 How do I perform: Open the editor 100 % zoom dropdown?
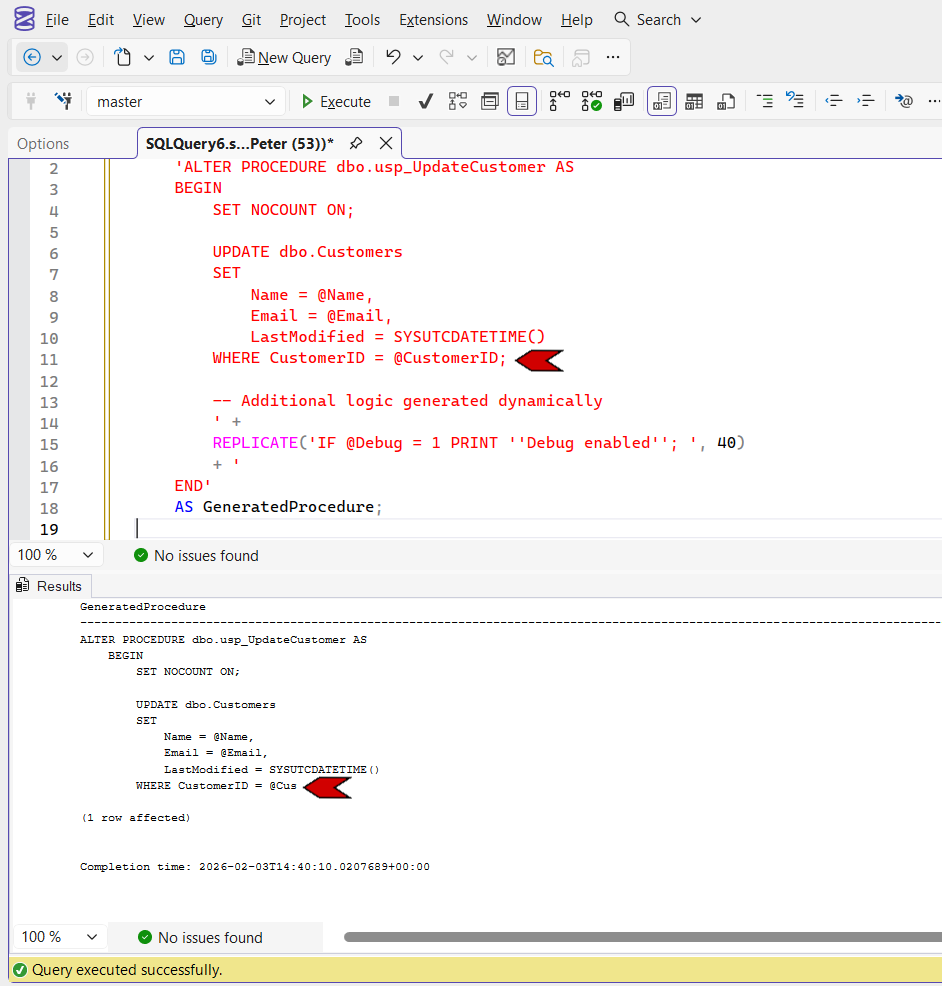click(x=87, y=555)
